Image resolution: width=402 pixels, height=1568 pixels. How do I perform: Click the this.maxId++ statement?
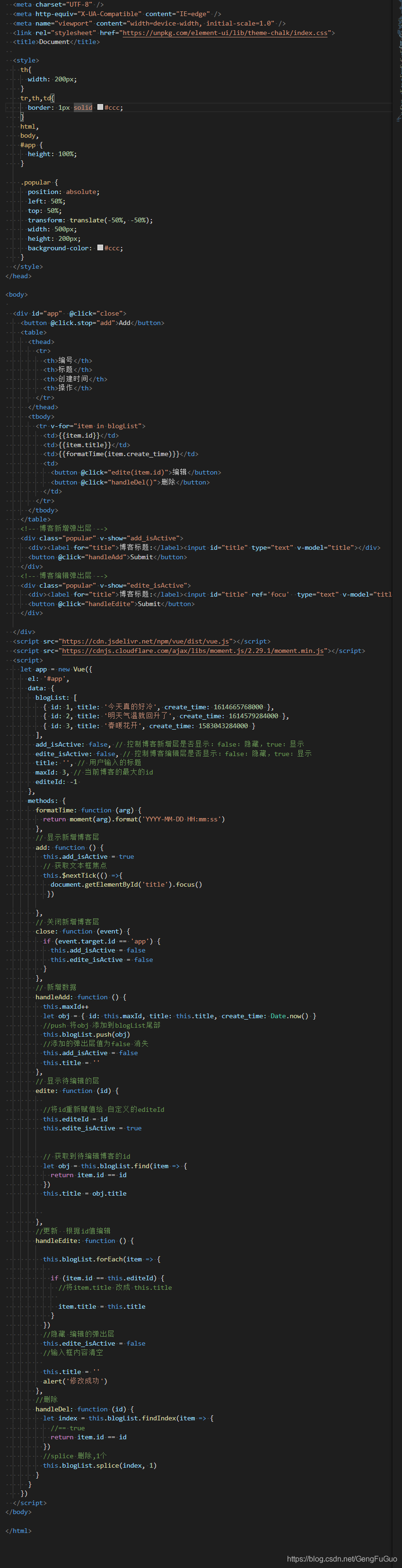66,1006
